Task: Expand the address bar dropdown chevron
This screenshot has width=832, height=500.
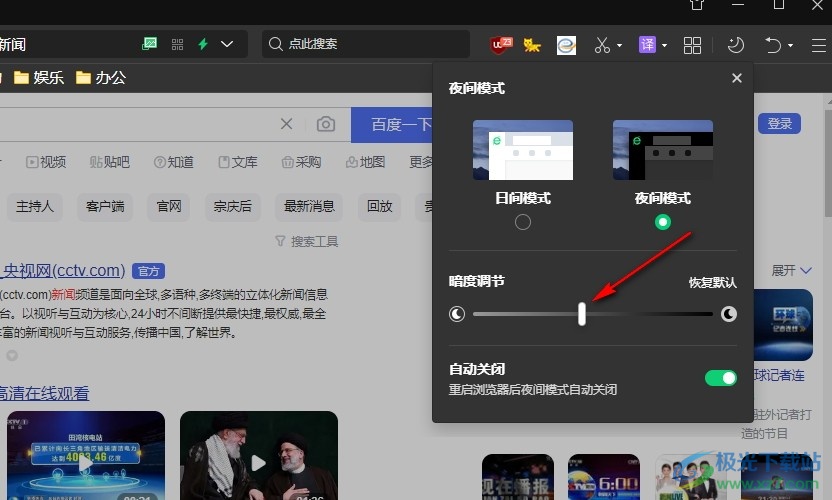Action: tap(227, 44)
